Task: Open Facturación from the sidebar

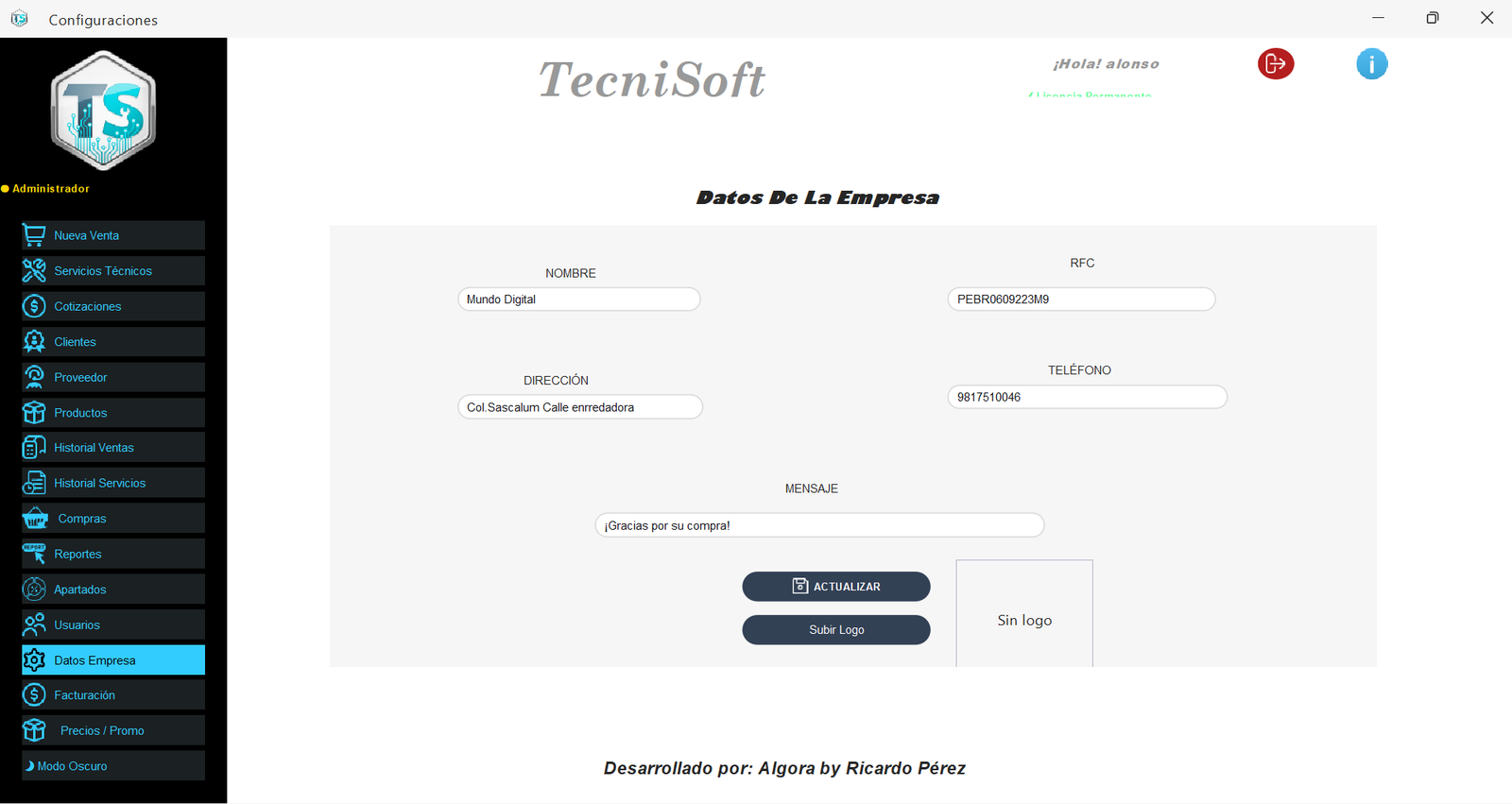Action: [x=113, y=694]
